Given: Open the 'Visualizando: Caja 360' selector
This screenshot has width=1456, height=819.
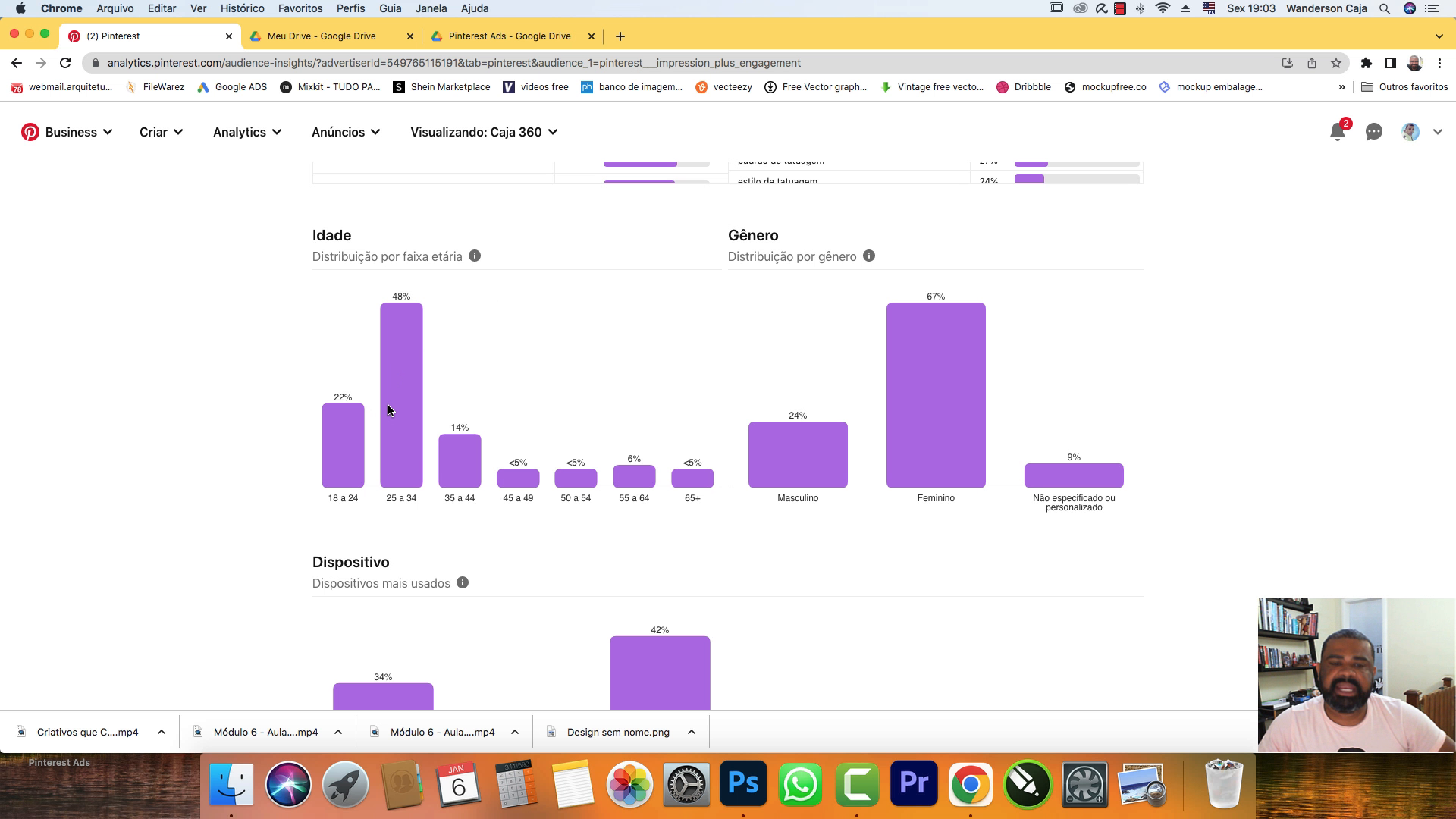Looking at the screenshot, I should click(x=483, y=132).
